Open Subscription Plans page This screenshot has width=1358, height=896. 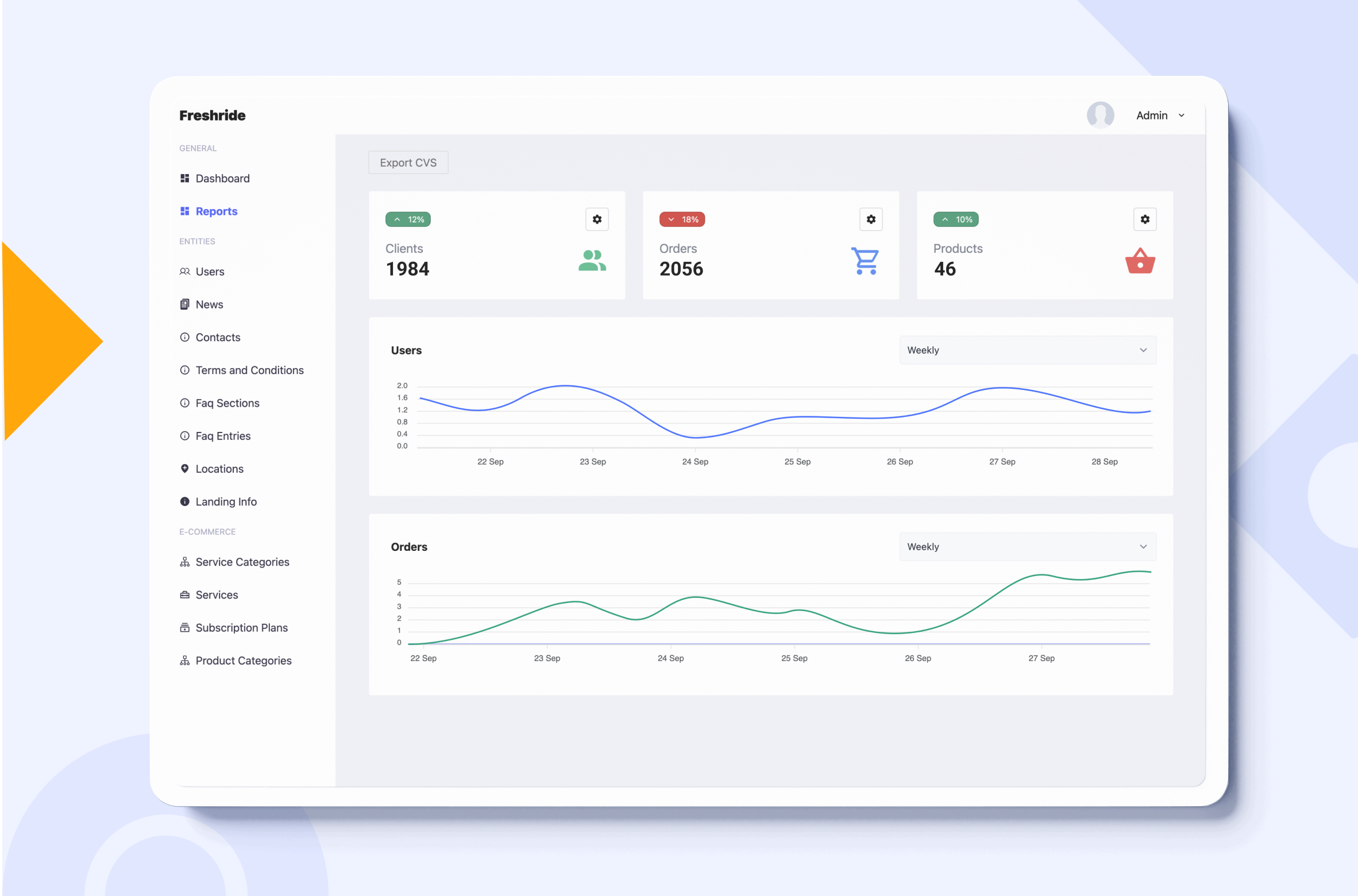241,628
